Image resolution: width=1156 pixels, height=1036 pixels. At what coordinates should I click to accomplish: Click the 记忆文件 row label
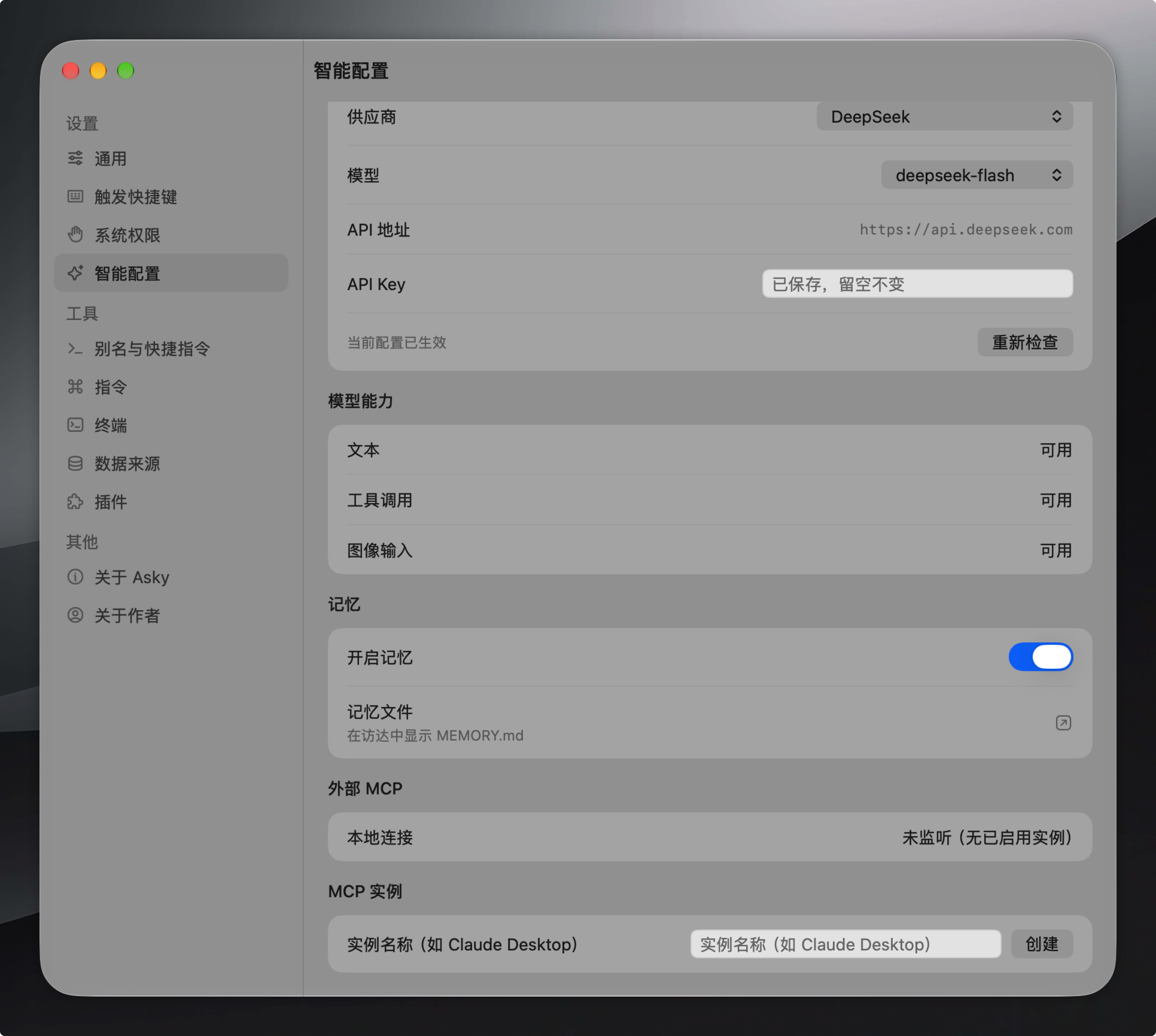[380, 712]
